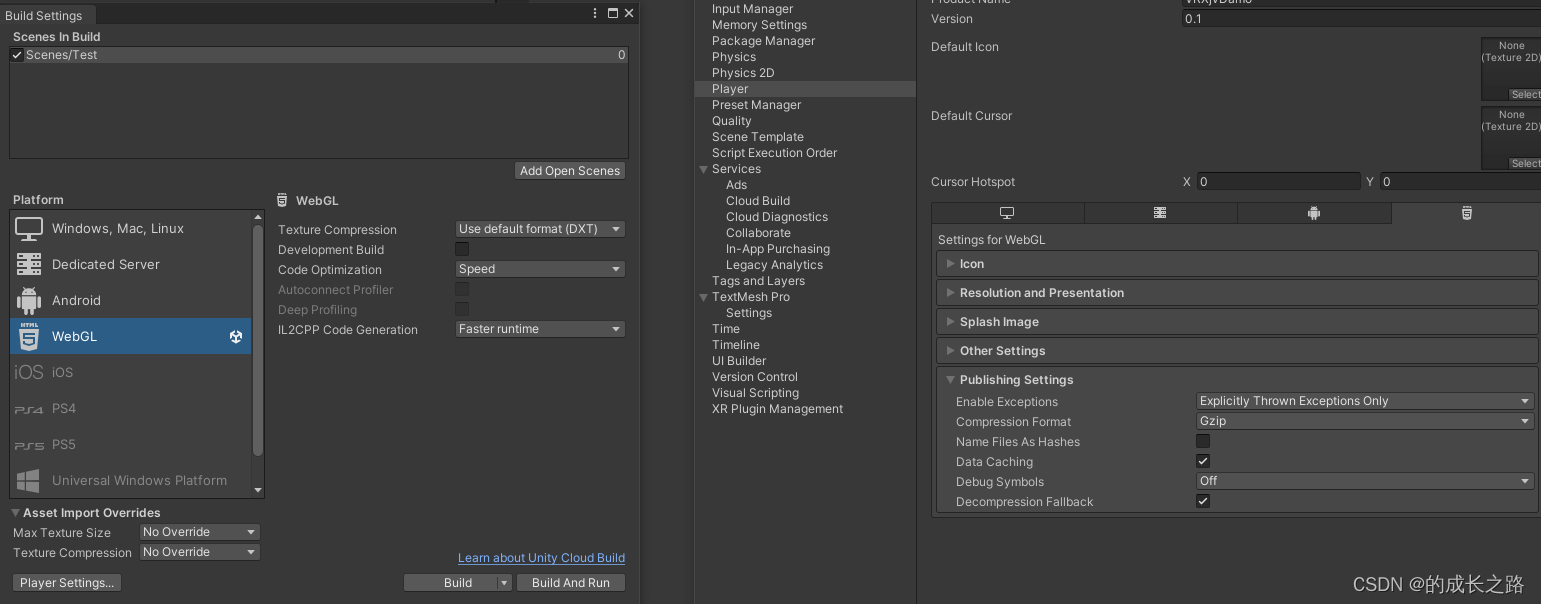Select Default Cursor texture button
The width and height of the screenshot is (1541, 604).
point(1525,164)
